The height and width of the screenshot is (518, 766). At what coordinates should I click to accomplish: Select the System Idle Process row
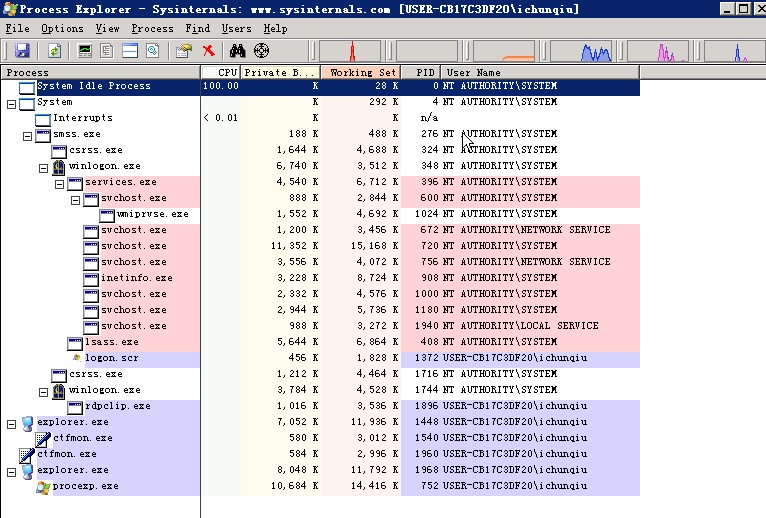coord(320,86)
